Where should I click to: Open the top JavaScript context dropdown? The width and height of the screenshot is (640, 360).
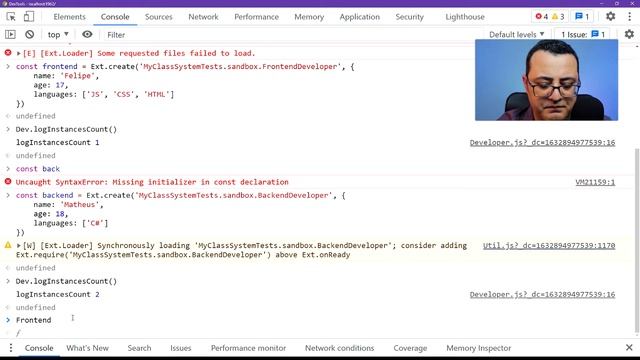click(x=58, y=35)
